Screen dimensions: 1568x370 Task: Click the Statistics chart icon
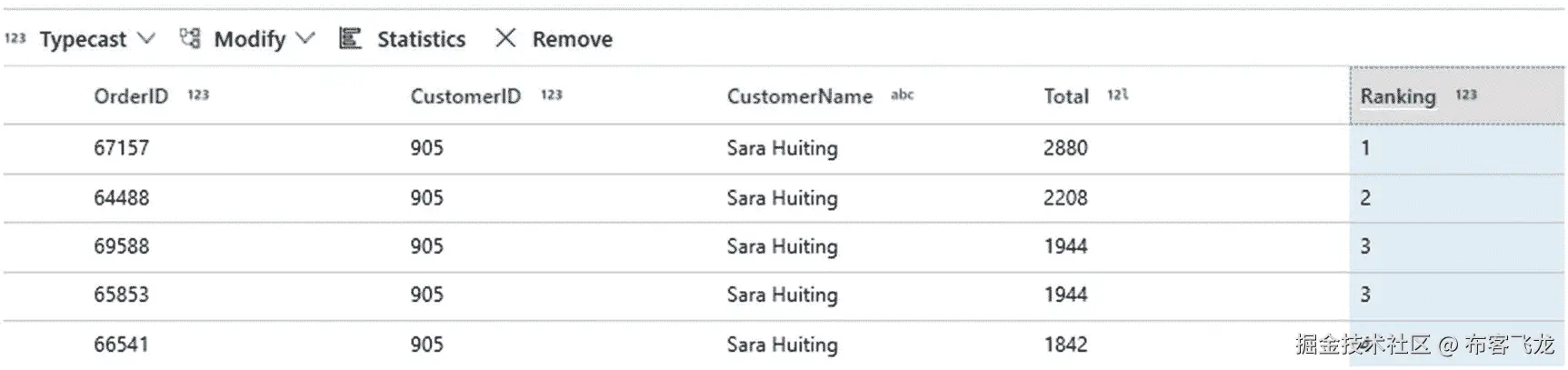coord(350,38)
